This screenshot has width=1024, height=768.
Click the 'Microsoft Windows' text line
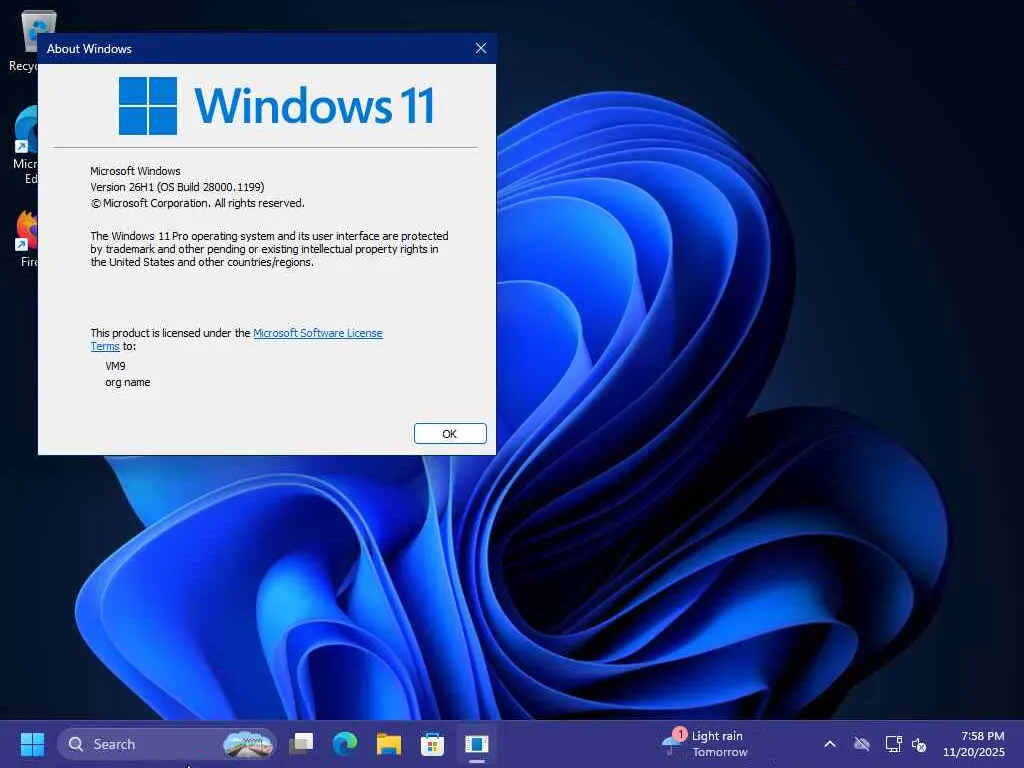[135, 170]
